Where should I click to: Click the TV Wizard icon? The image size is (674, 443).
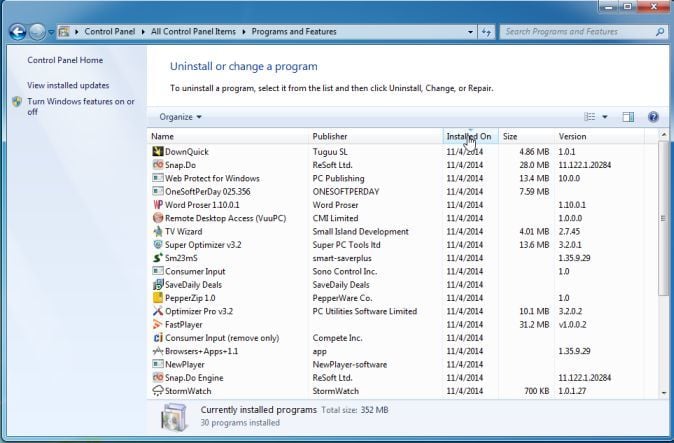(x=158, y=231)
